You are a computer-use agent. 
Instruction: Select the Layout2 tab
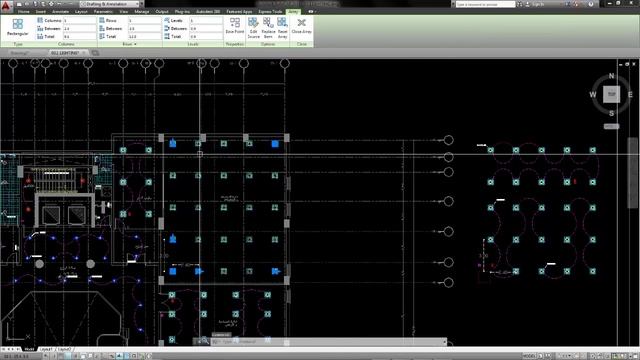pyautogui.click(x=64, y=349)
